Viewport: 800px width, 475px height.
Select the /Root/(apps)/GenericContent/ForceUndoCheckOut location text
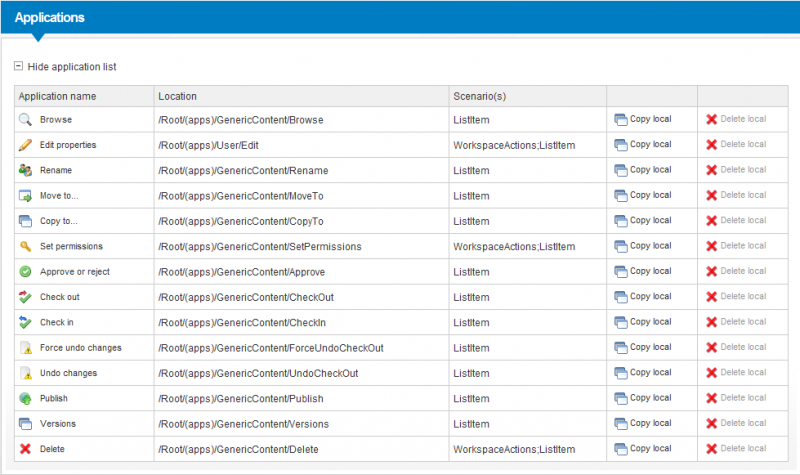271,348
